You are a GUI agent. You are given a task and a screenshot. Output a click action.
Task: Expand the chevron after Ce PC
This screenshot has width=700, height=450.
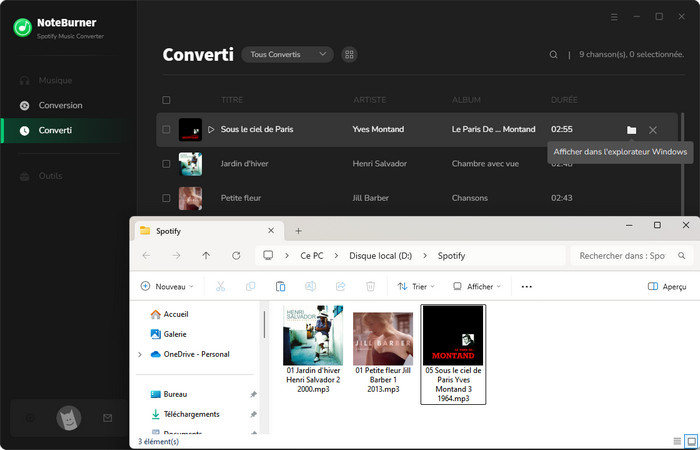coord(336,256)
